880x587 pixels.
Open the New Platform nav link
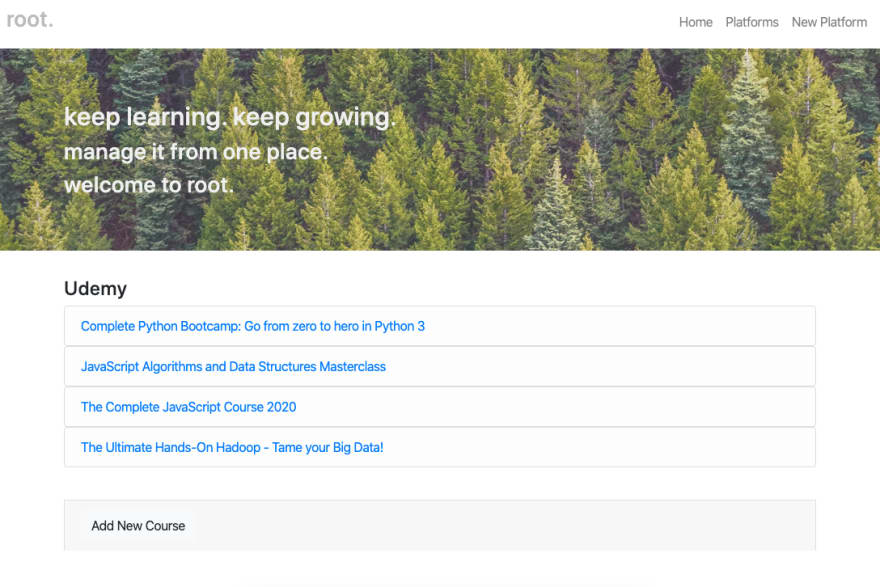pyautogui.click(x=829, y=22)
